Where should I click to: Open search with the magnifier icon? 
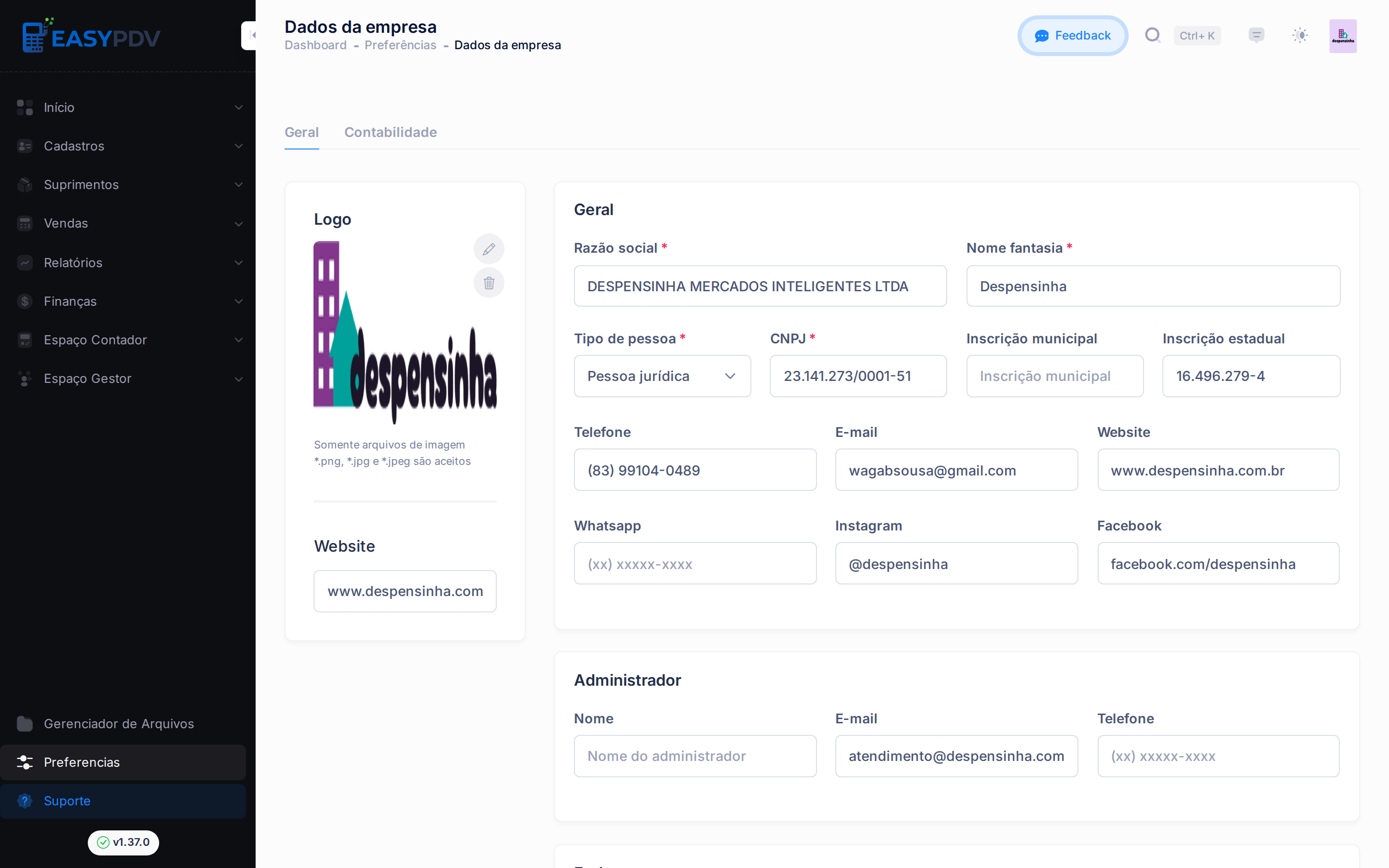(1153, 36)
